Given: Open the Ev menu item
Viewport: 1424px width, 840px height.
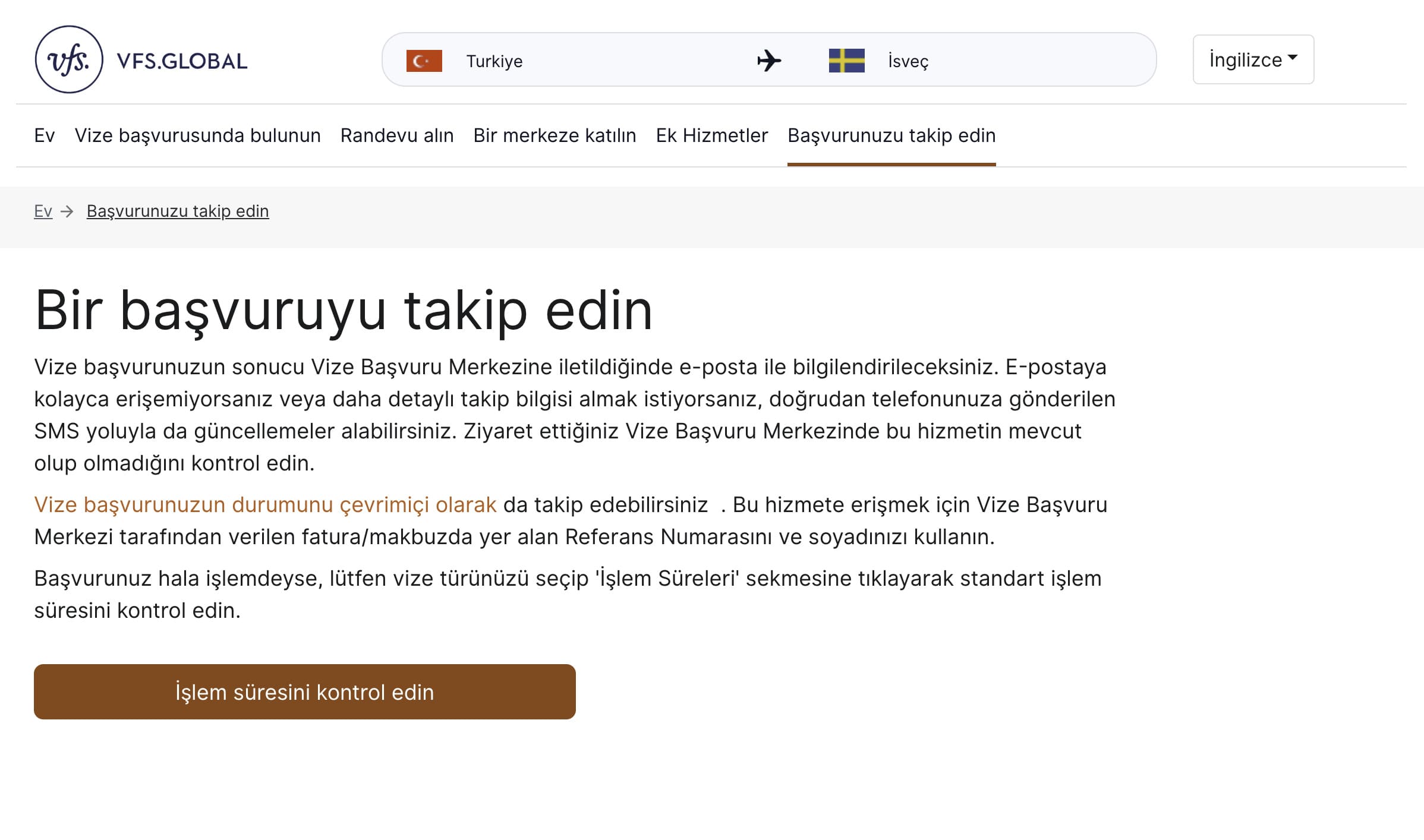Looking at the screenshot, I should pos(44,135).
